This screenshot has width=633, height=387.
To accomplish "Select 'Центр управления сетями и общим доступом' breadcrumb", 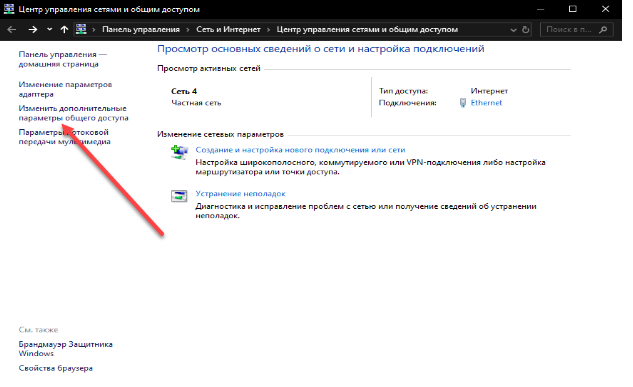I will [367, 29].
